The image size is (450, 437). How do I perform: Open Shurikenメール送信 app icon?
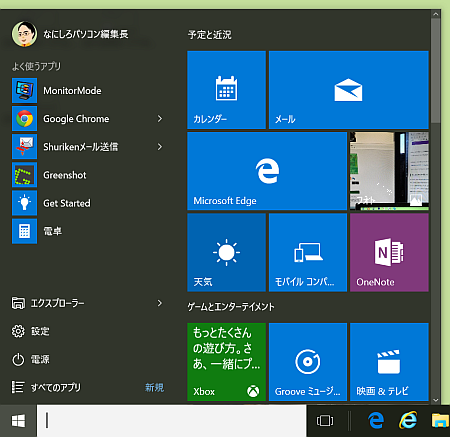tap(24, 147)
